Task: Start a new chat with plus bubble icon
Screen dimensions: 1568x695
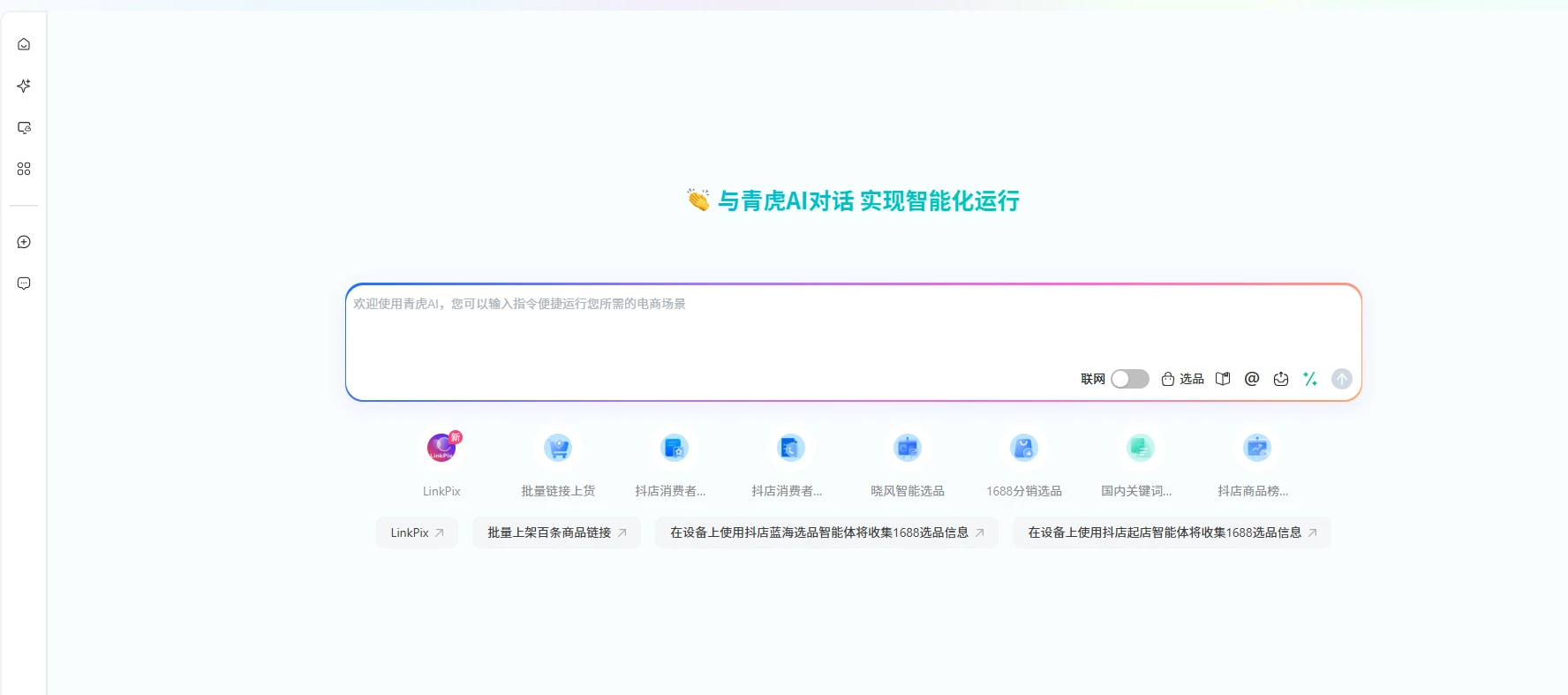Action: pyautogui.click(x=24, y=242)
